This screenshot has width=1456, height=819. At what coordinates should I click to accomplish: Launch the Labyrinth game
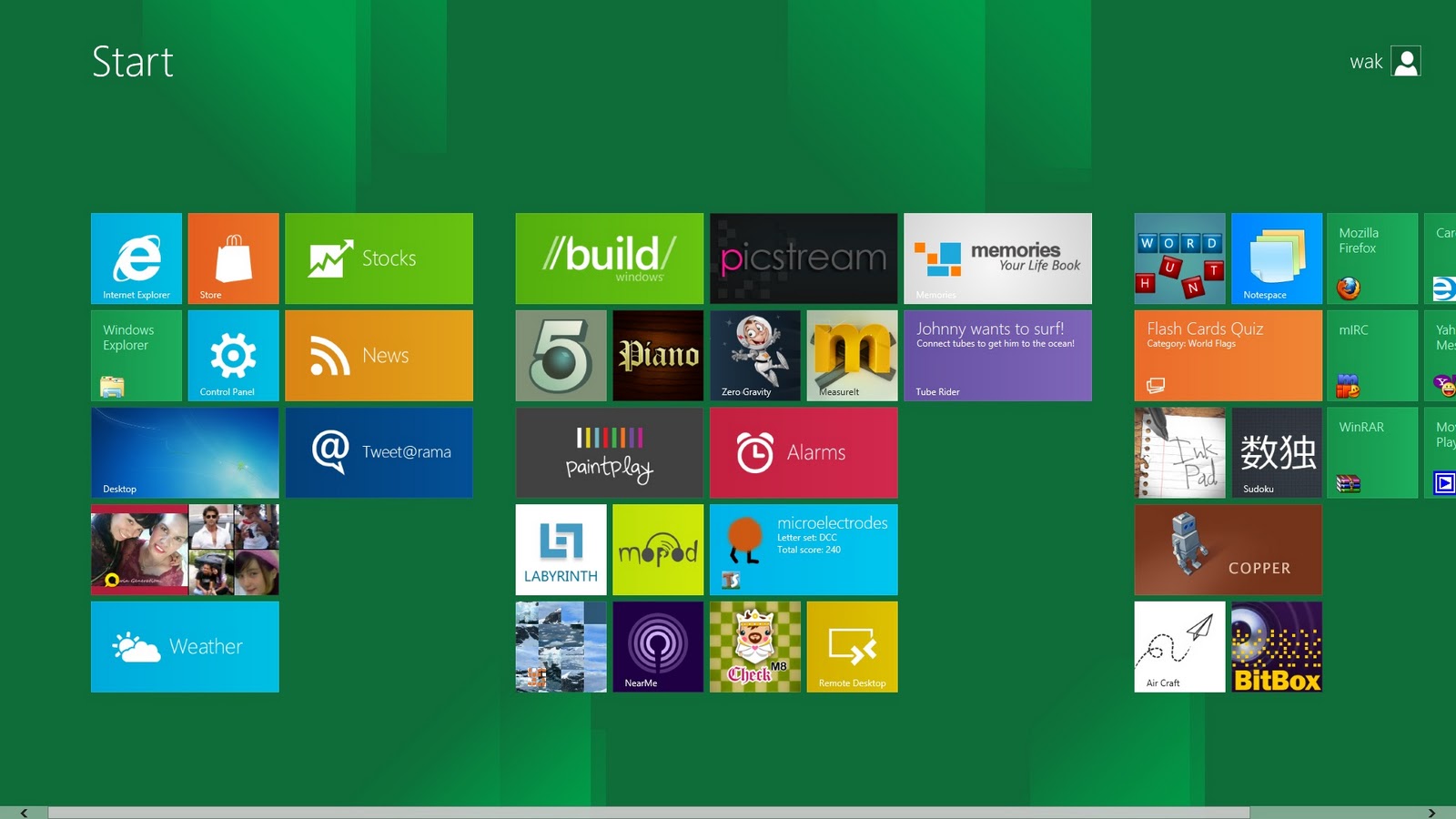pyautogui.click(x=561, y=550)
